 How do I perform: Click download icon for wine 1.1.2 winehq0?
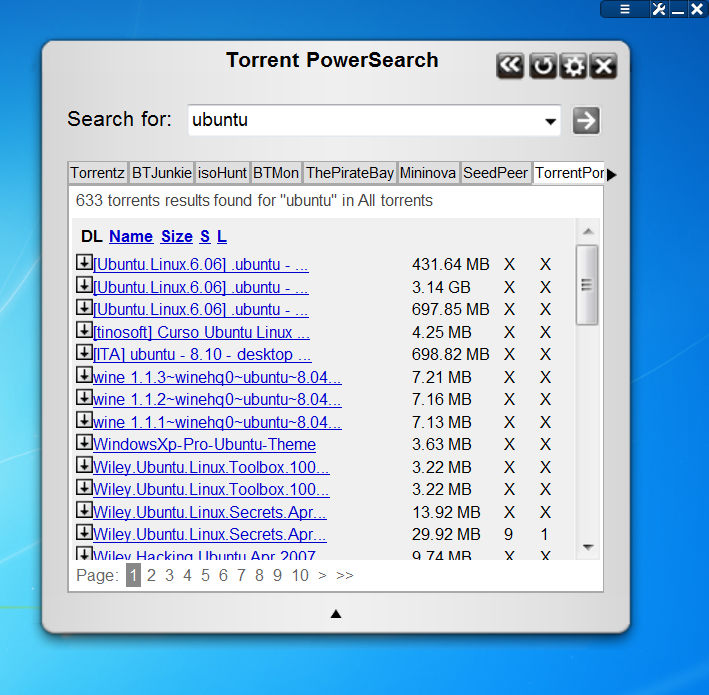84,397
